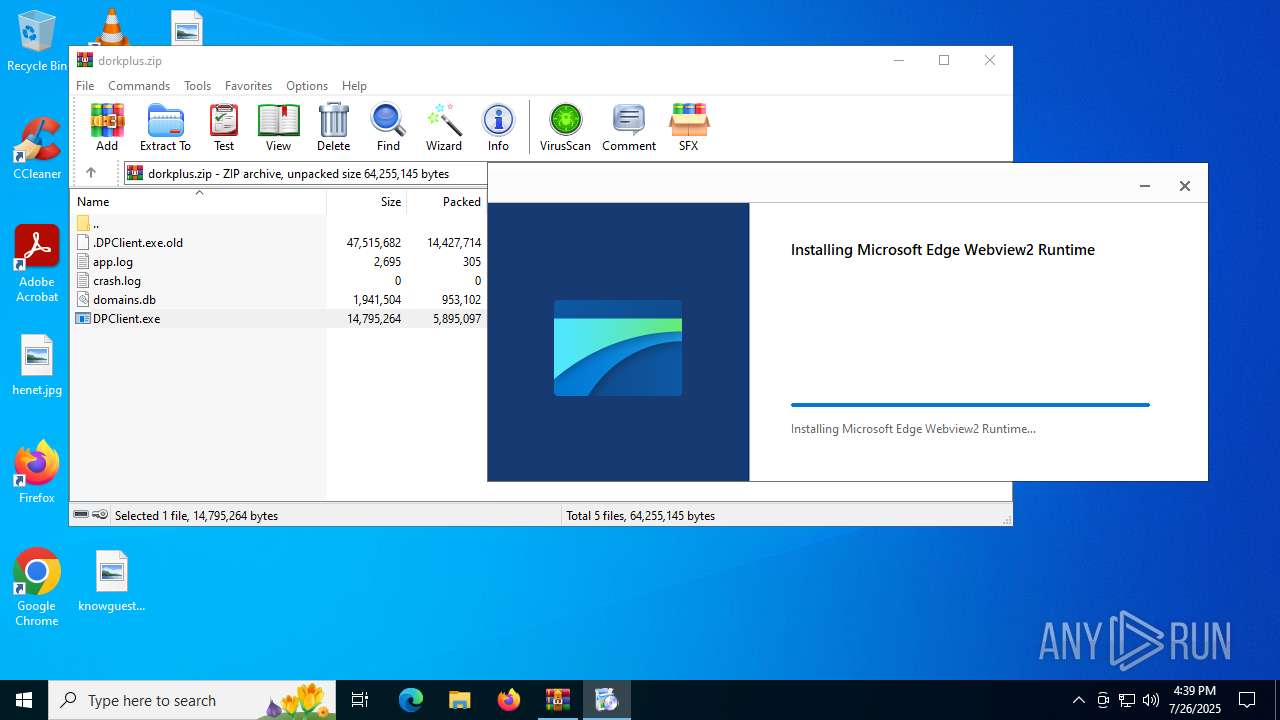Click the Delete trash can icon

[333, 127]
